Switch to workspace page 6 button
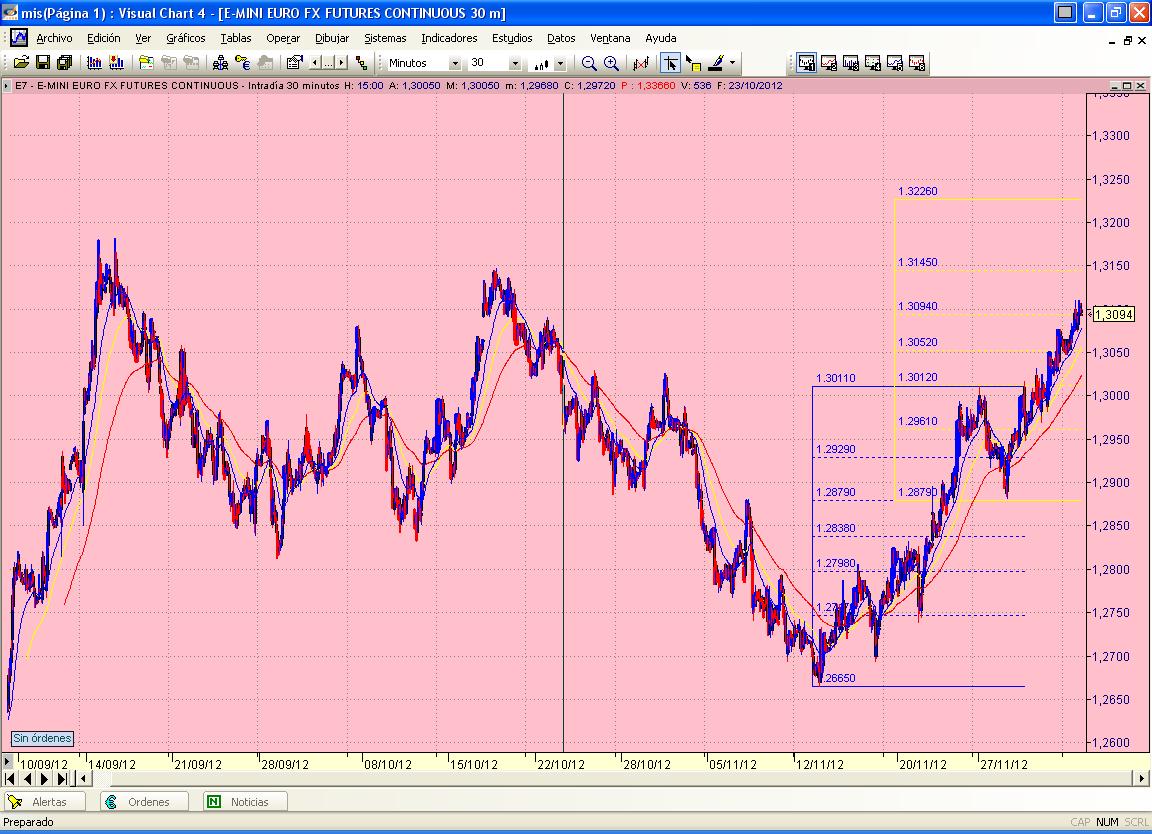The height and width of the screenshot is (834, 1152). point(917,63)
